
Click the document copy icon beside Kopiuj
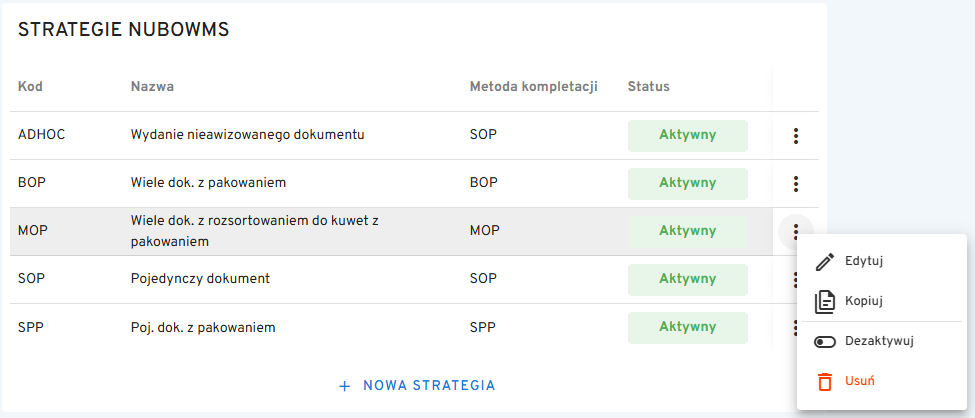(x=825, y=302)
